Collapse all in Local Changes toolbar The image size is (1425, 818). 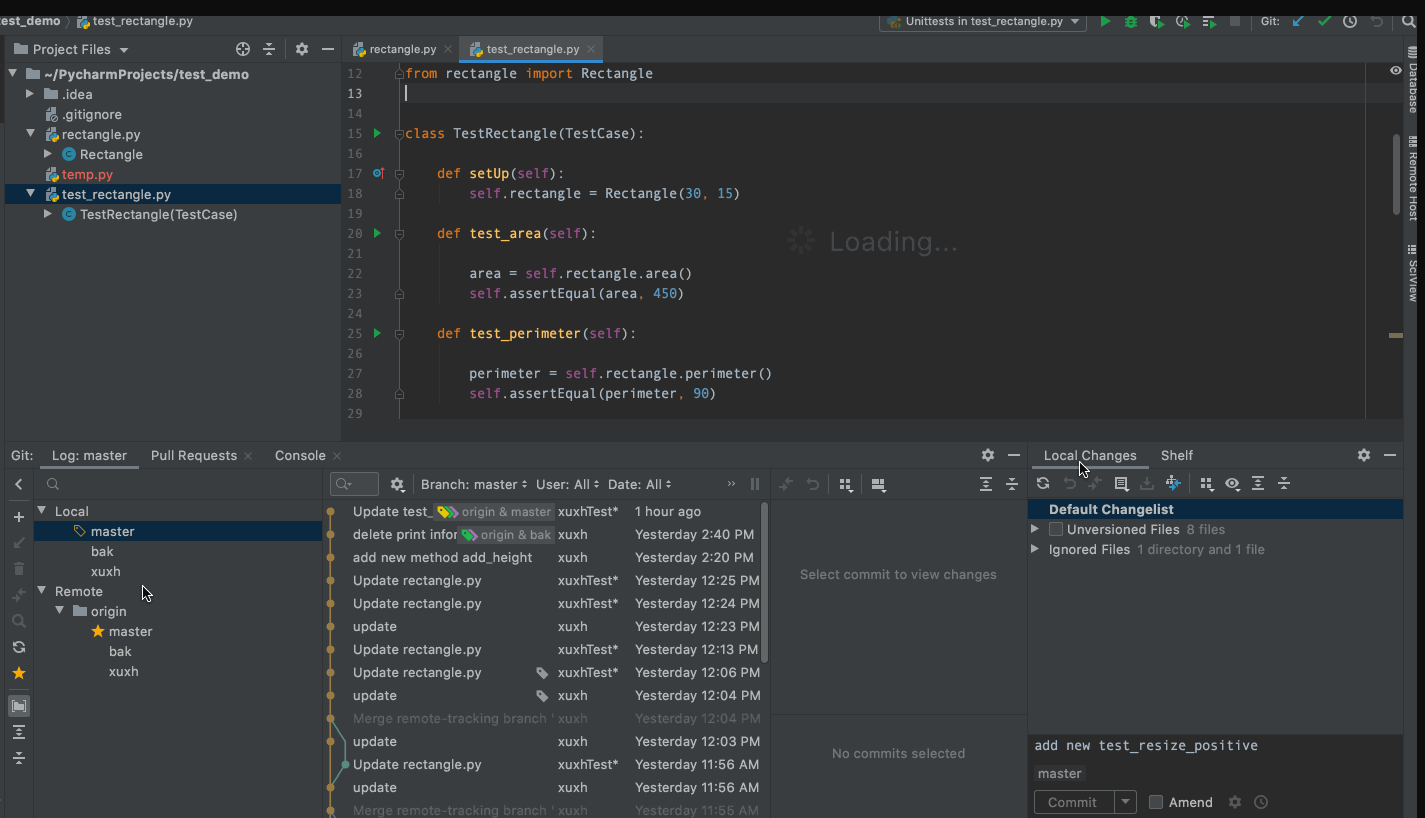click(1284, 483)
